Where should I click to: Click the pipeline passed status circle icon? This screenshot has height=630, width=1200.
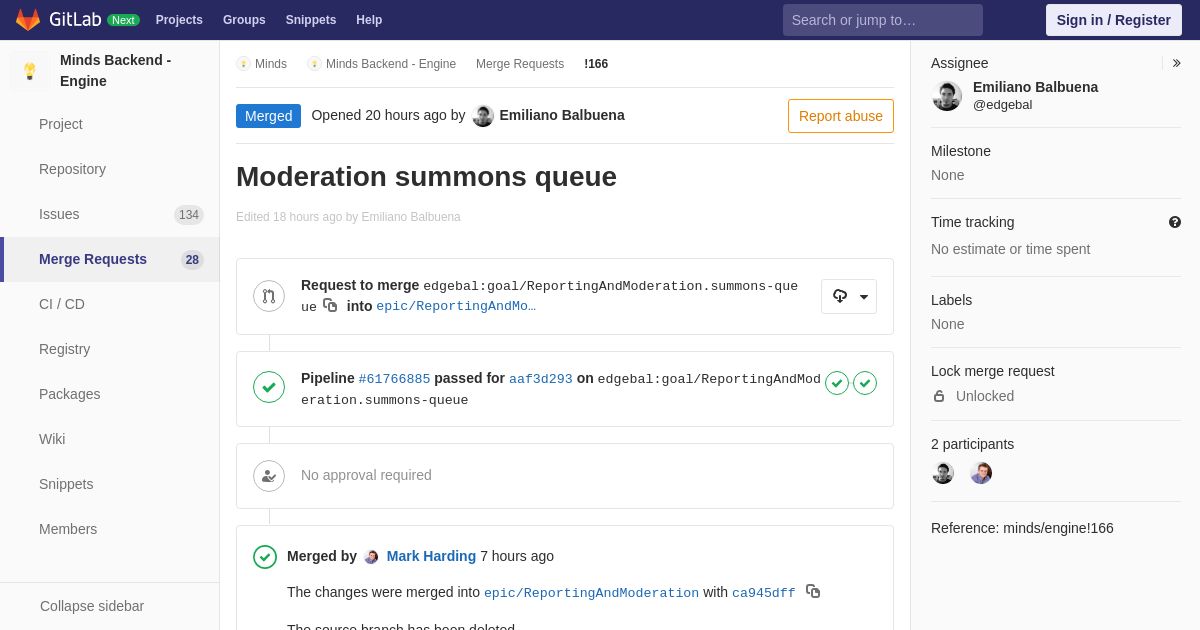coord(269,387)
